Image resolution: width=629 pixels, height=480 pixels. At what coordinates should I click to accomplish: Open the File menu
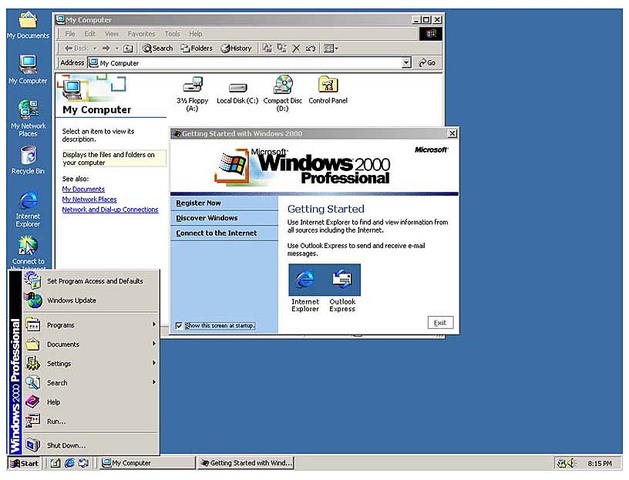click(x=70, y=34)
